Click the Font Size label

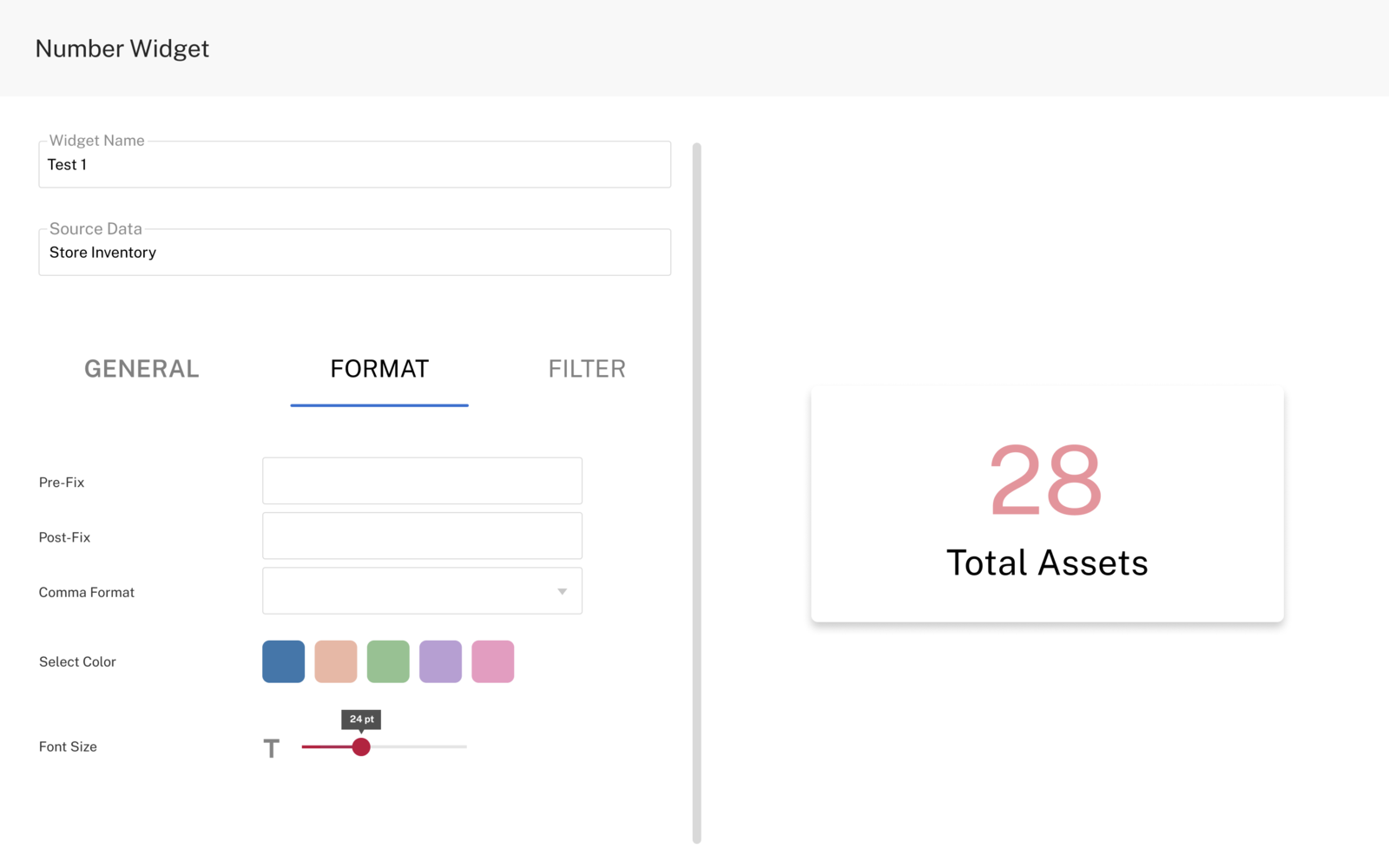pos(68,746)
